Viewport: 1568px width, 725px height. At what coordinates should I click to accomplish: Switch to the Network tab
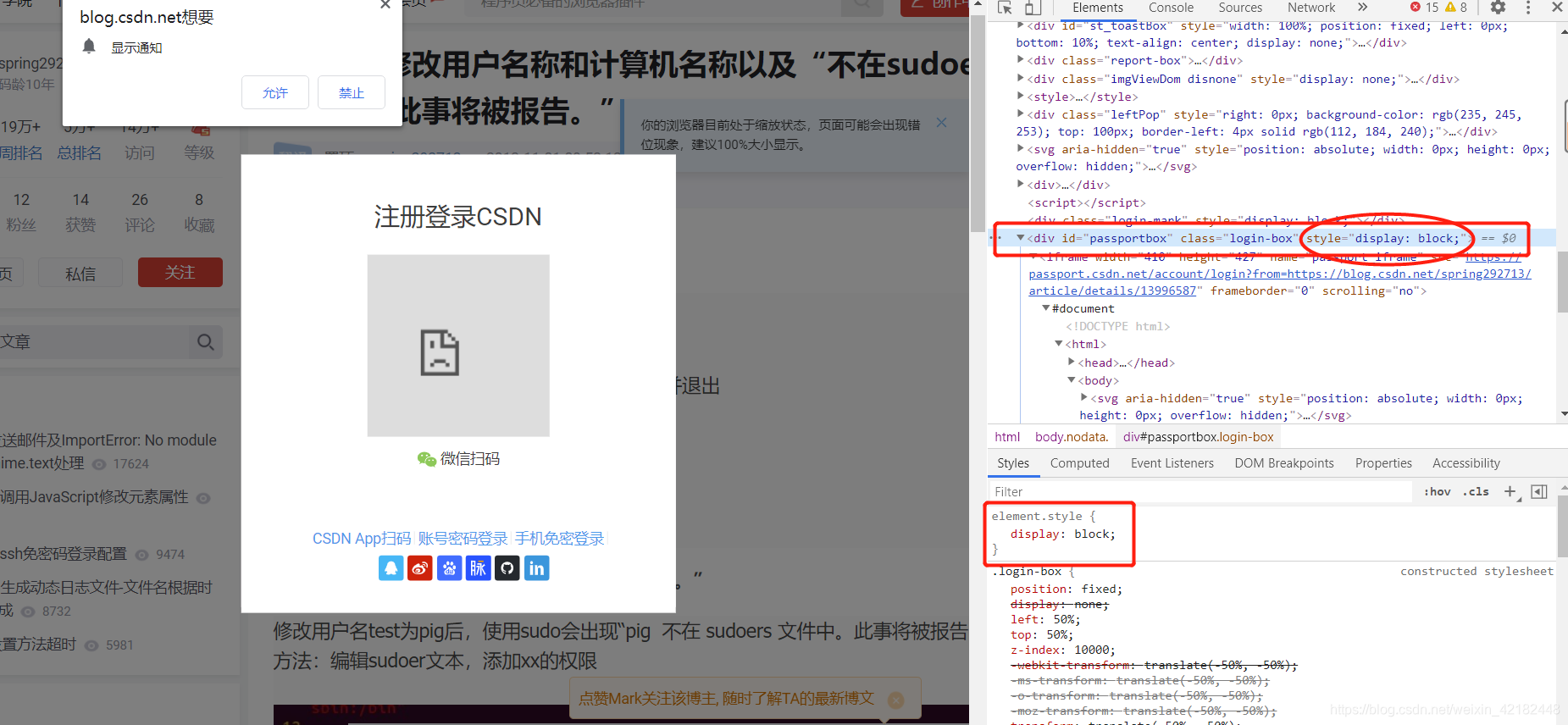1311,8
